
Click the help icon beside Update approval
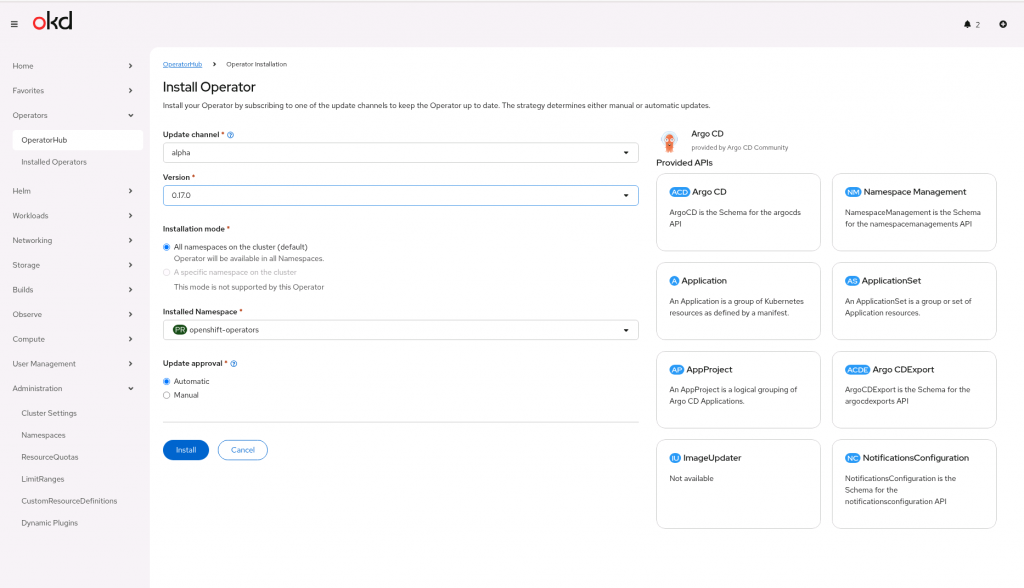click(234, 364)
